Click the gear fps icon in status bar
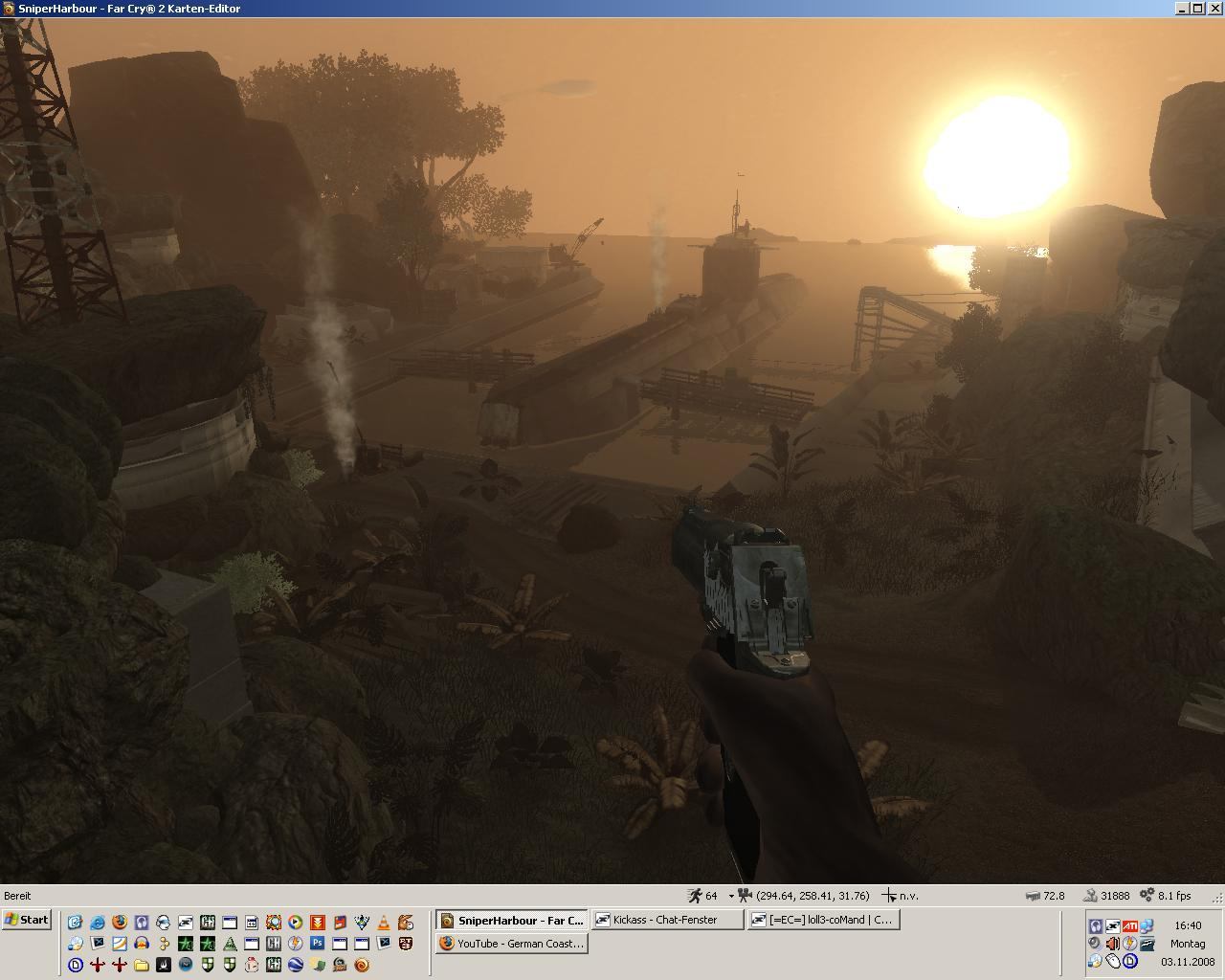This screenshot has height=980, width=1225. [1147, 896]
